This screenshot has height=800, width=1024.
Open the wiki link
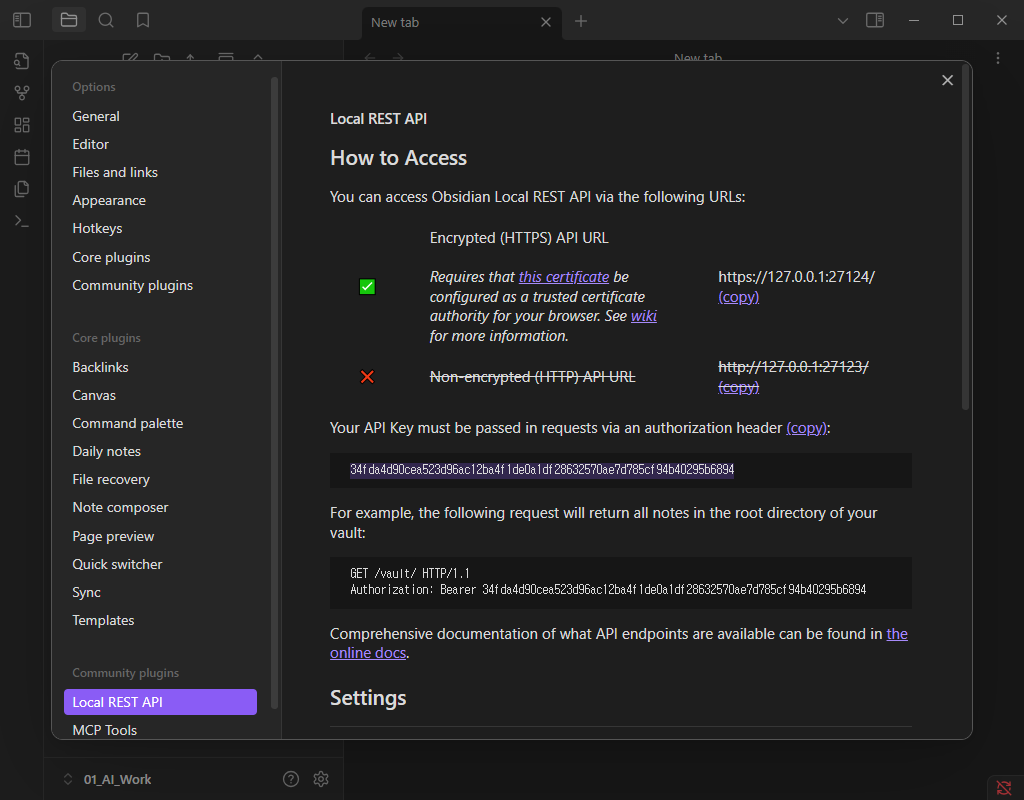[x=644, y=316]
